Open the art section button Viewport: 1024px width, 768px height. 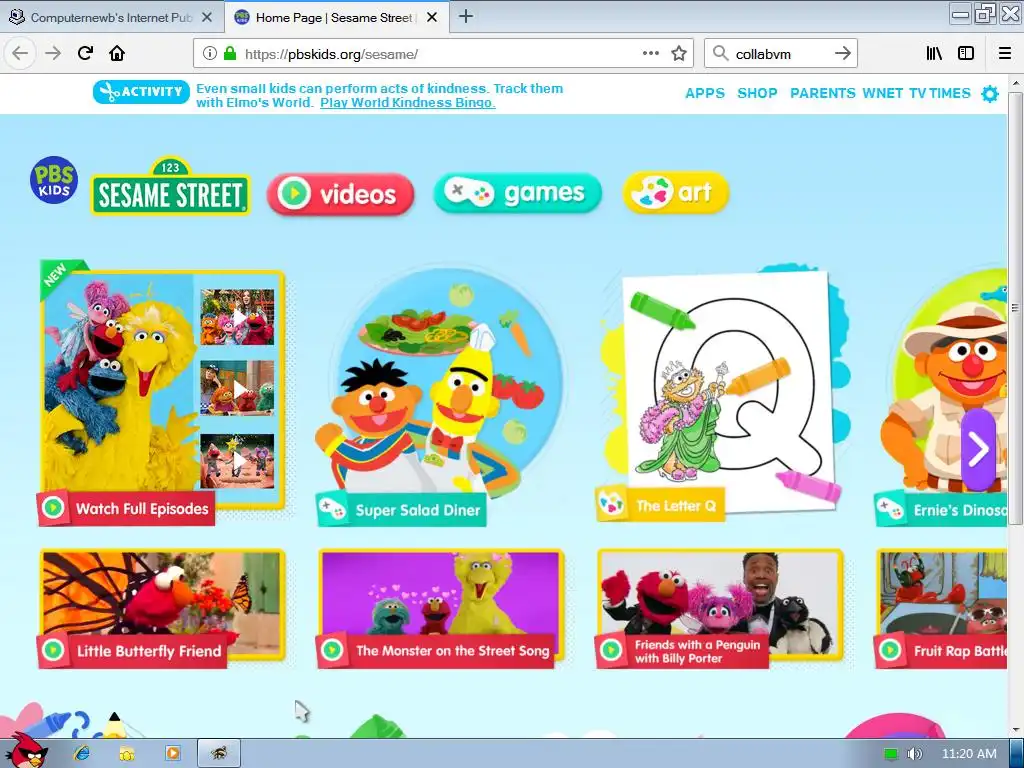(x=676, y=192)
